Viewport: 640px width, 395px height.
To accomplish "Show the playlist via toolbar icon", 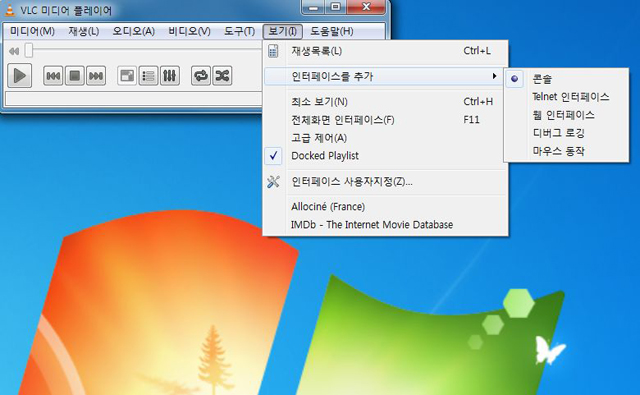I will (148, 76).
